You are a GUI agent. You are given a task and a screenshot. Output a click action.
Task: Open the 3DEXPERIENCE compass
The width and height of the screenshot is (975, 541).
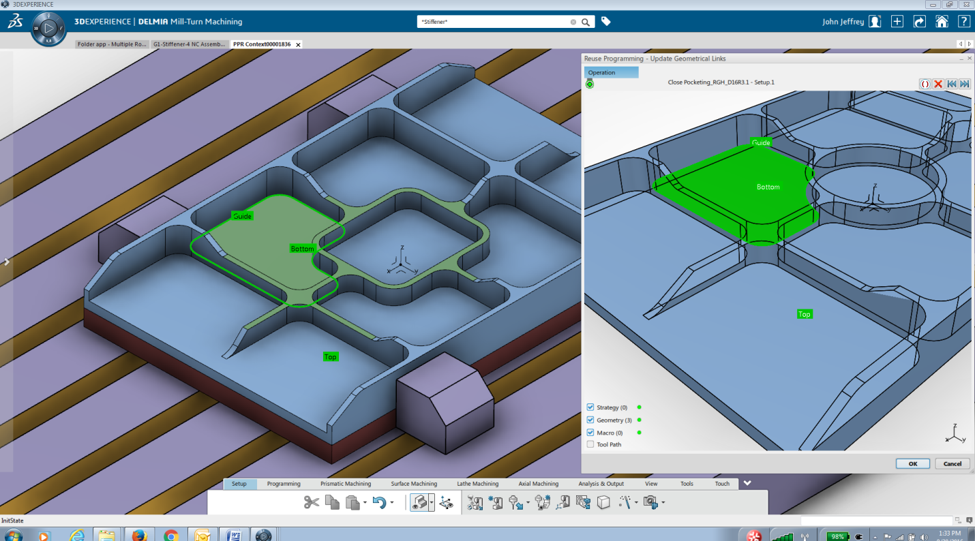(47, 29)
